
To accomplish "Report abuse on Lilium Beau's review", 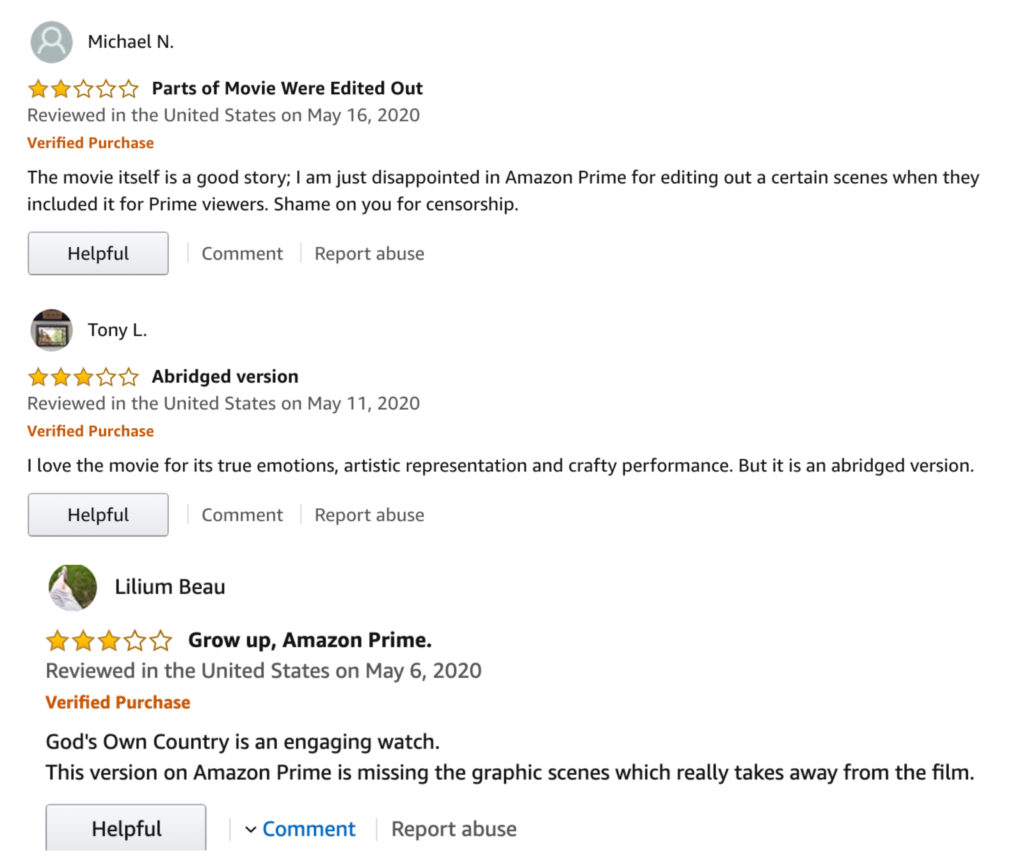I will coord(454,829).
